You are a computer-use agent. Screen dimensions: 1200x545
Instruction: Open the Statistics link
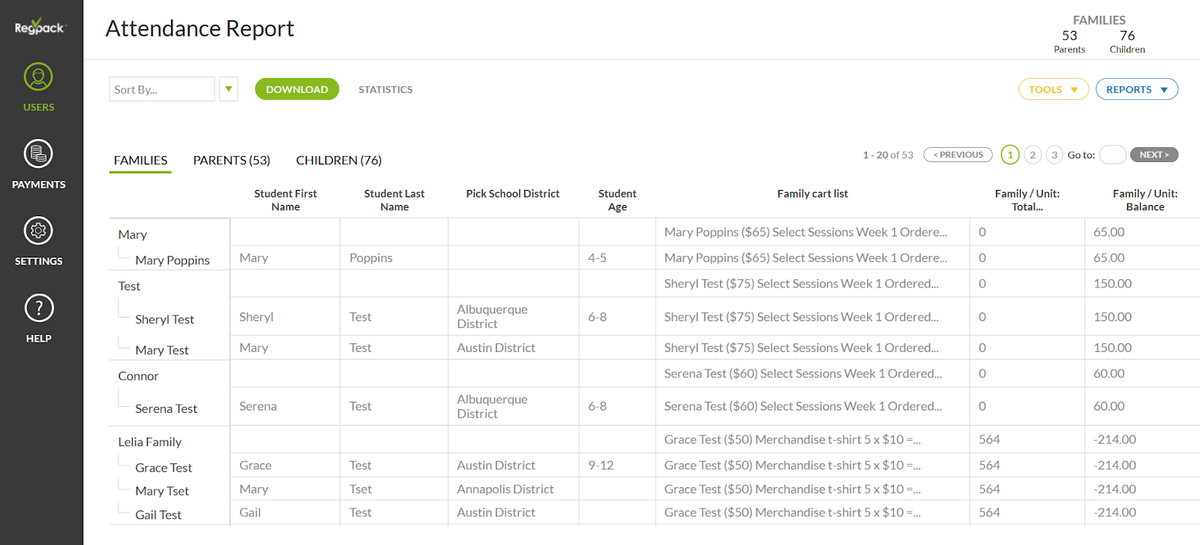385,89
